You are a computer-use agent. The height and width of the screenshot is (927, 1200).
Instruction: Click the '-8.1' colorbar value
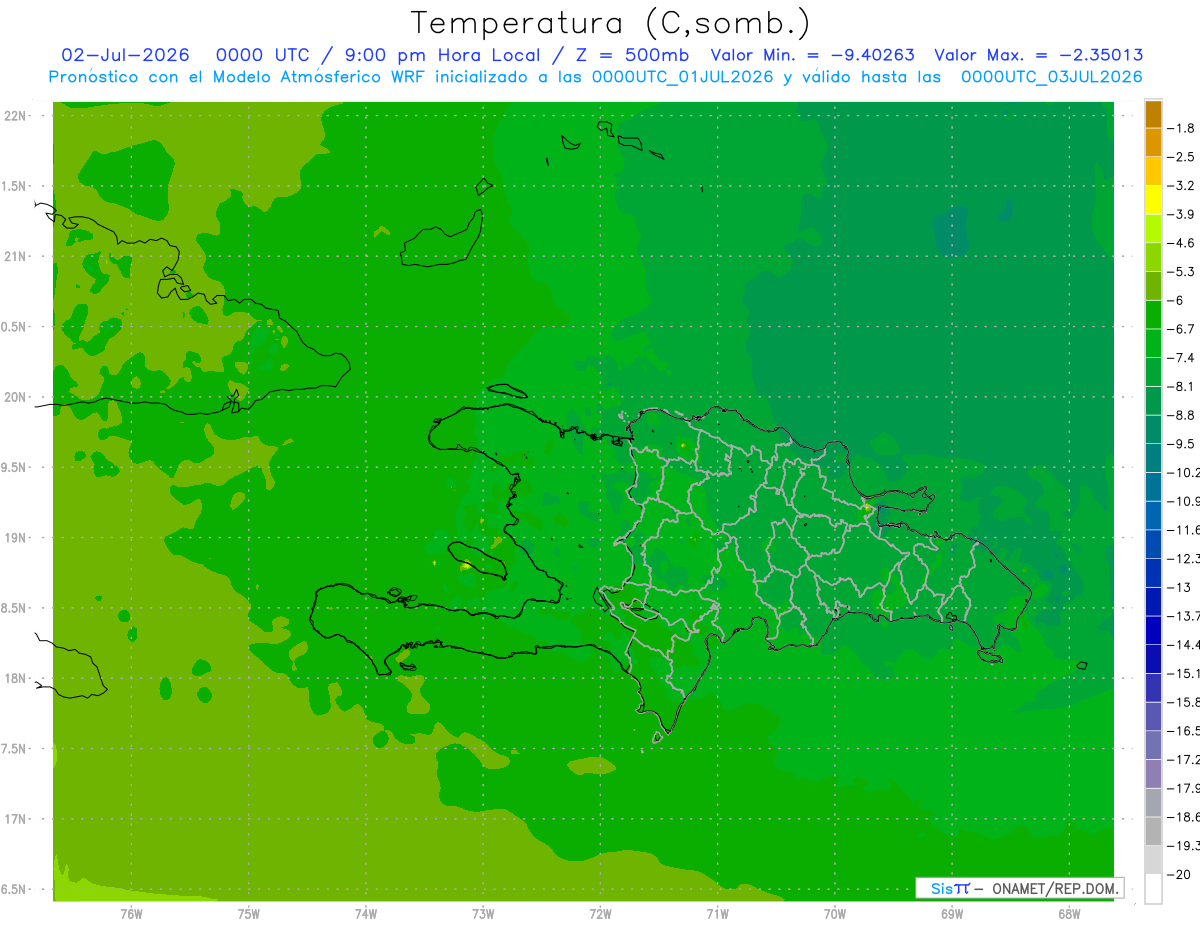(1183, 386)
